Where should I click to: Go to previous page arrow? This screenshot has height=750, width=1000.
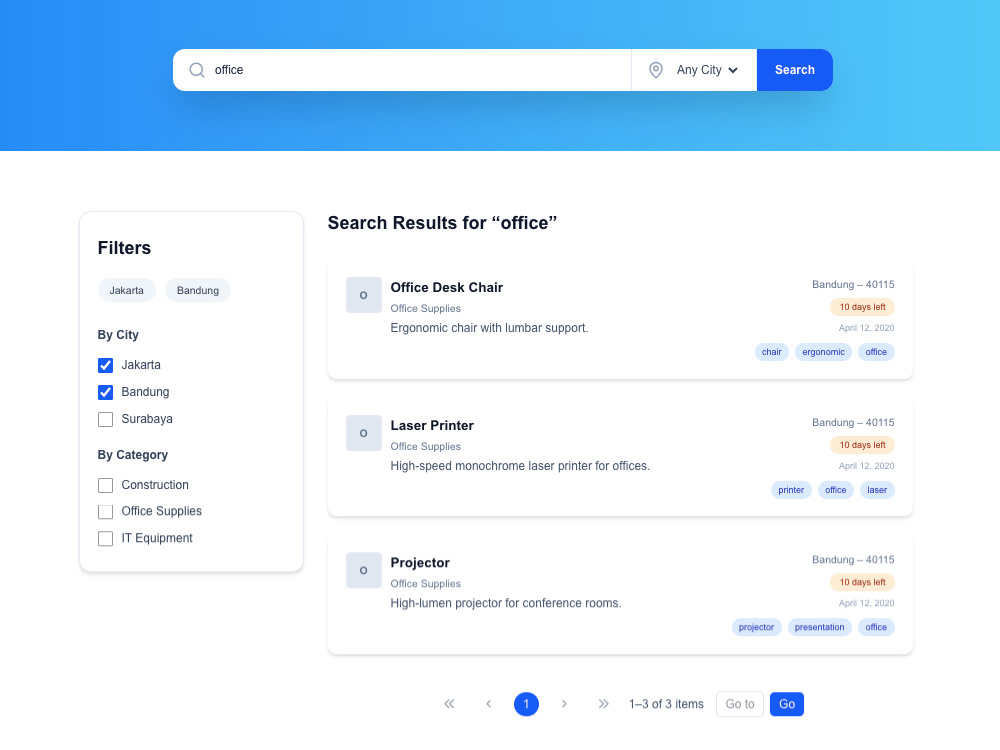(x=489, y=704)
